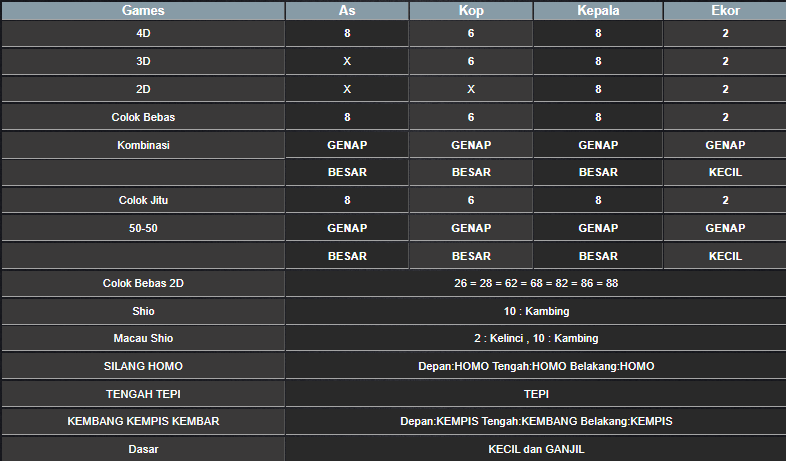
Task: Click the Kop column header
Action: [471, 11]
